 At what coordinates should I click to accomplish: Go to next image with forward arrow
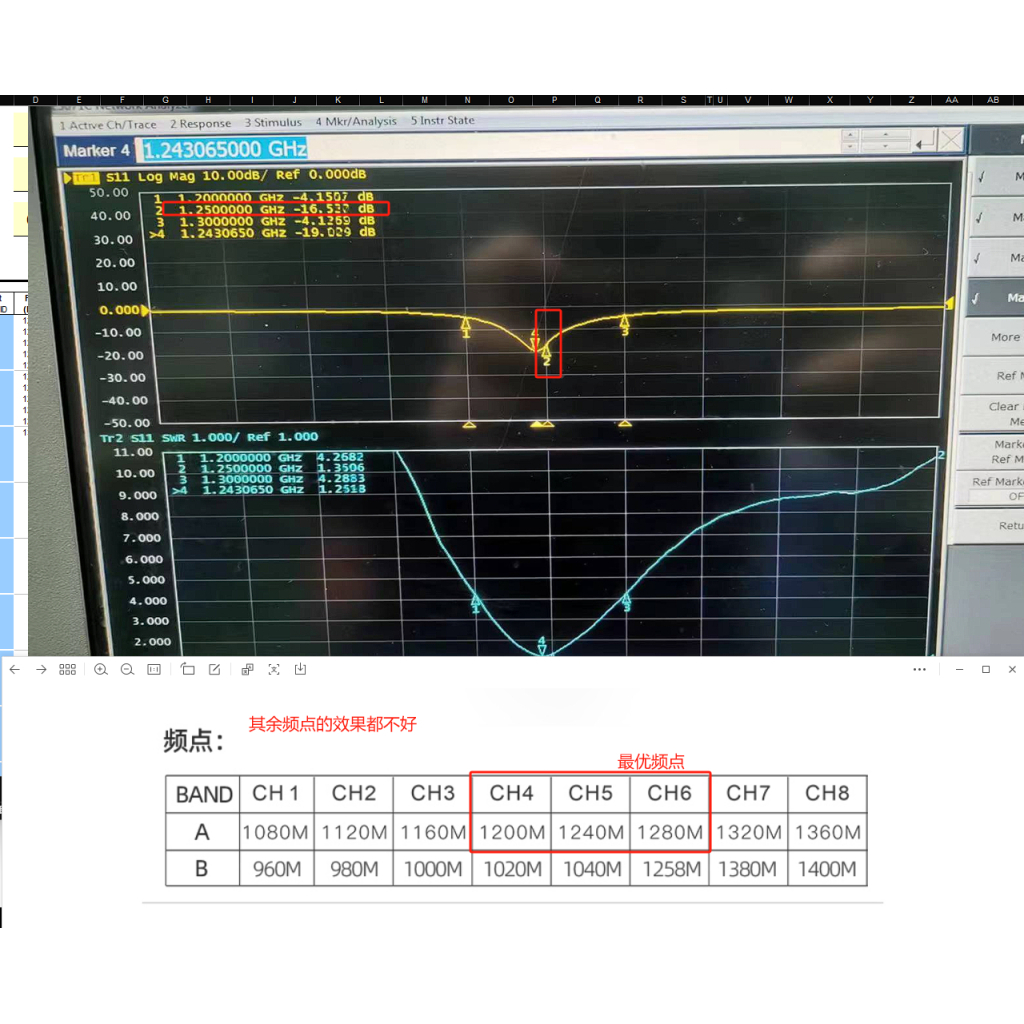coord(41,669)
